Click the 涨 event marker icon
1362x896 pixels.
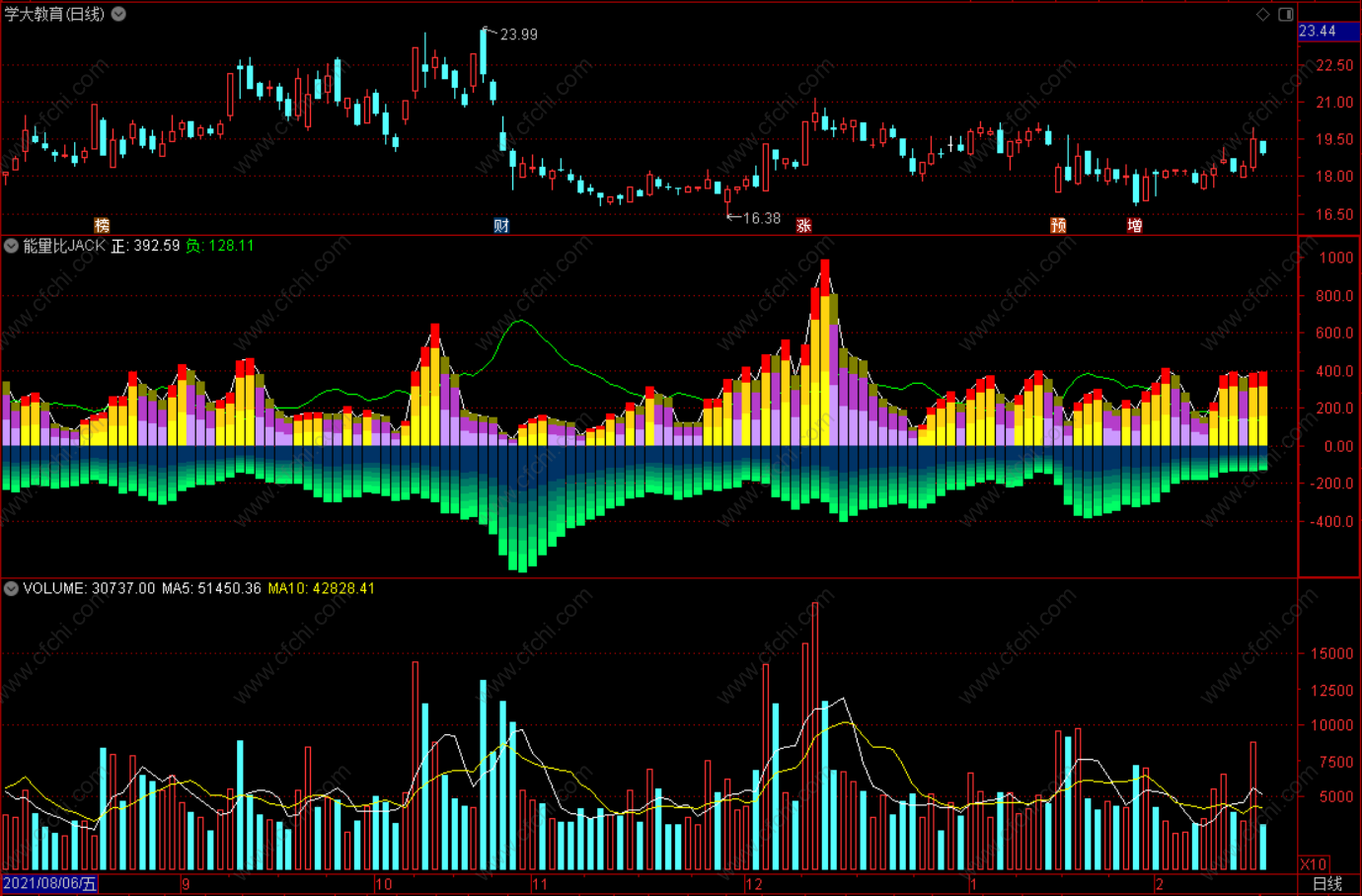803,225
